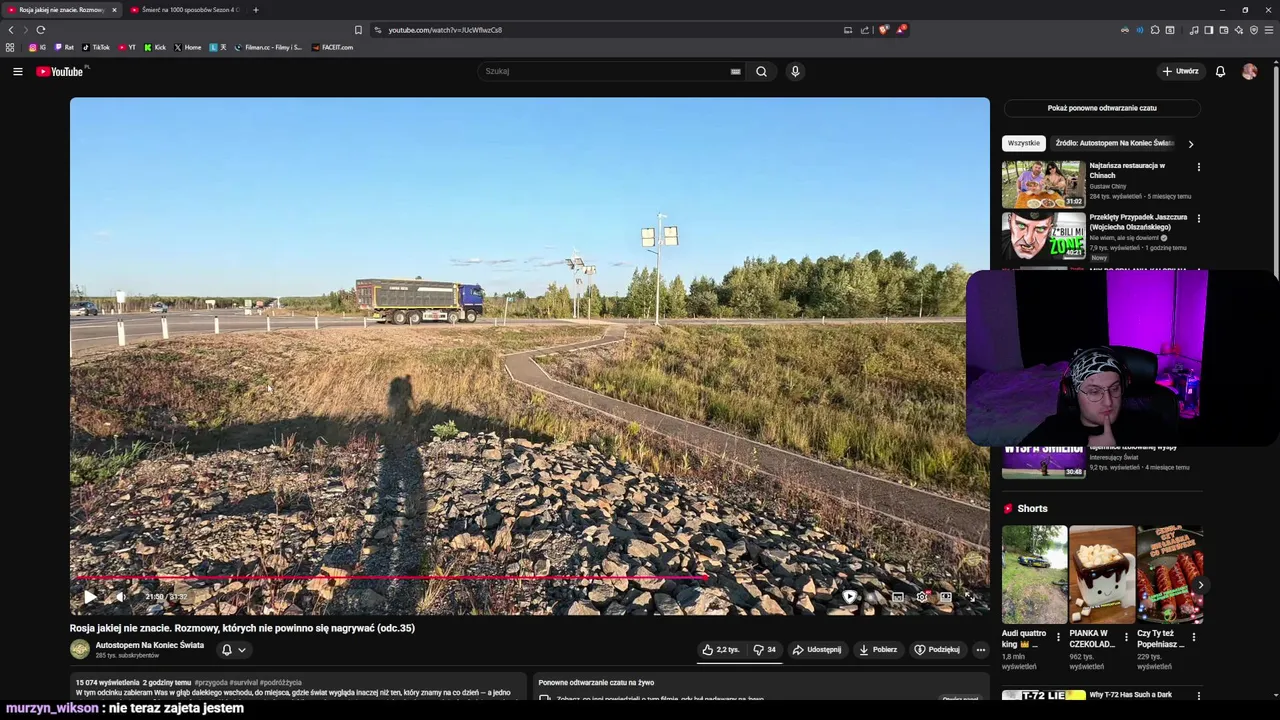Click the Udostępnij share button

click(x=817, y=649)
